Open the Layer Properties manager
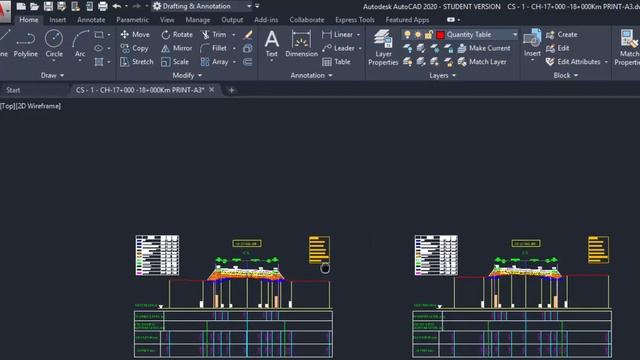The image size is (640, 360). [x=383, y=47]
